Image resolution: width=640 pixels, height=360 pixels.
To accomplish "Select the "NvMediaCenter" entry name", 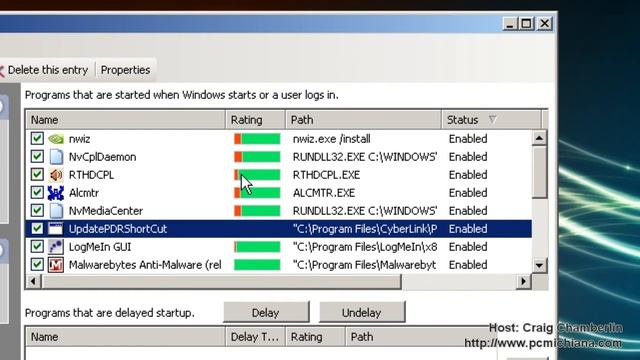I will [x=106, y=211].
